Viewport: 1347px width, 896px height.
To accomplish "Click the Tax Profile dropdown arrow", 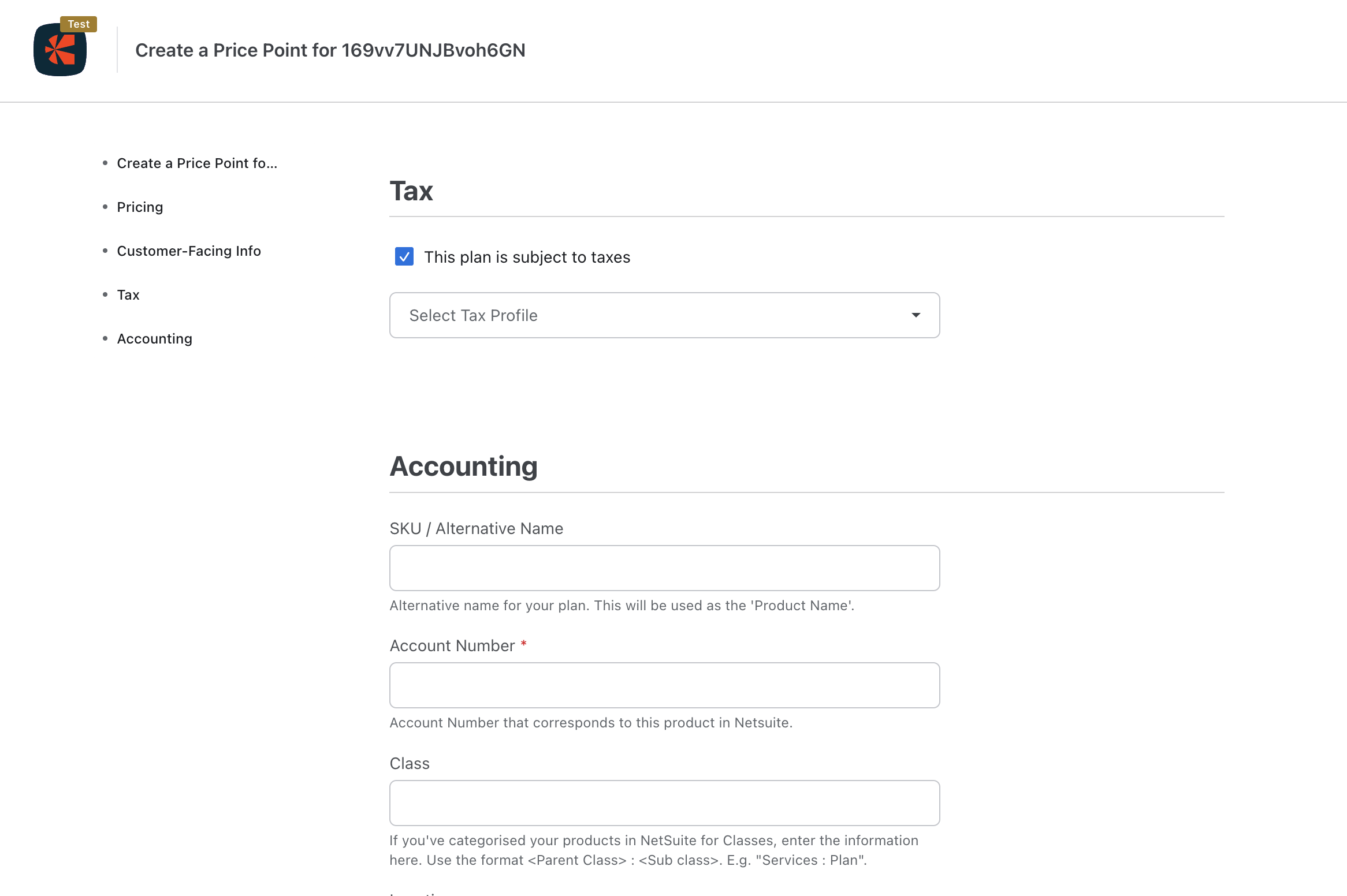I will click(x=916, y=315).
